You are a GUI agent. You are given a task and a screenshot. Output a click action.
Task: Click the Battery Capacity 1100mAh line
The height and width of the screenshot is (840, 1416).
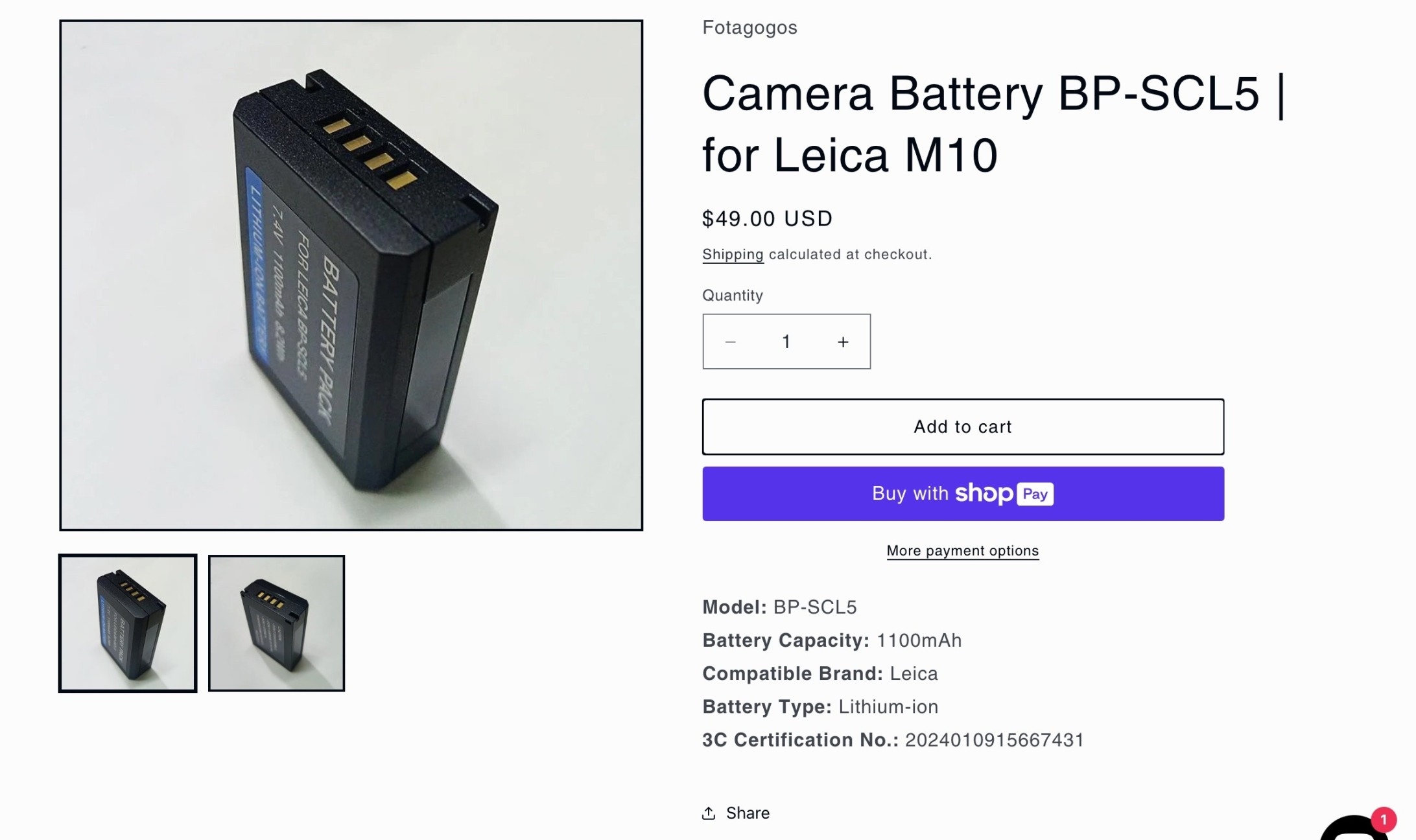point(832,640)
